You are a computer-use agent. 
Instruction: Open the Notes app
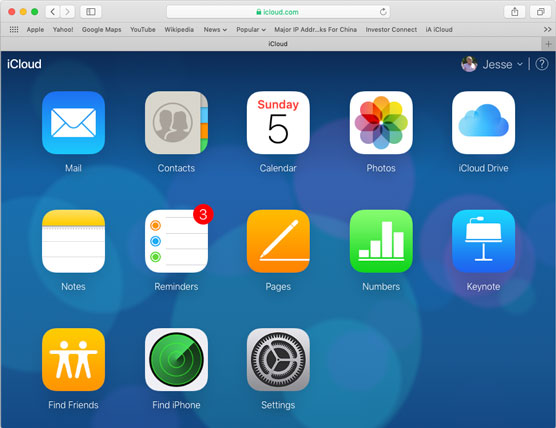tap(73, 241)
